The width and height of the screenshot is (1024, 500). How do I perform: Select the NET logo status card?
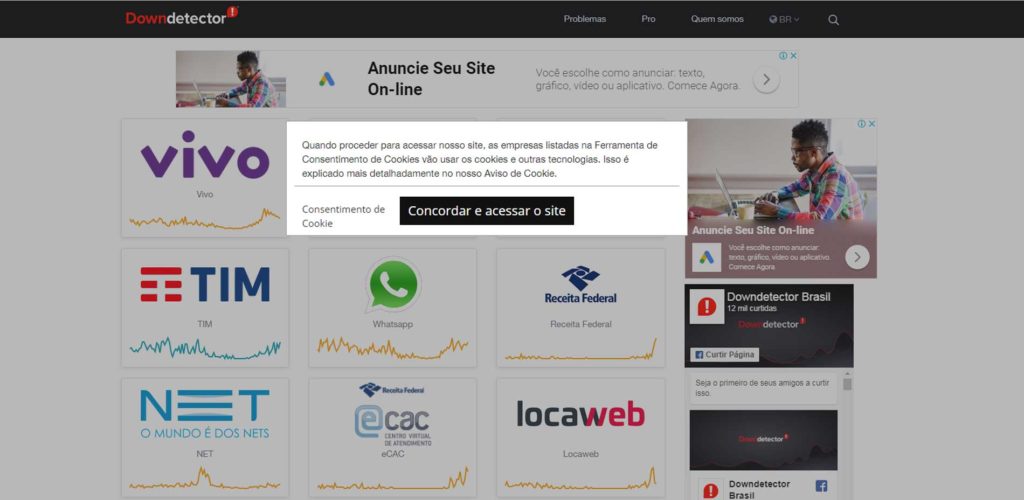click(204, 437)
